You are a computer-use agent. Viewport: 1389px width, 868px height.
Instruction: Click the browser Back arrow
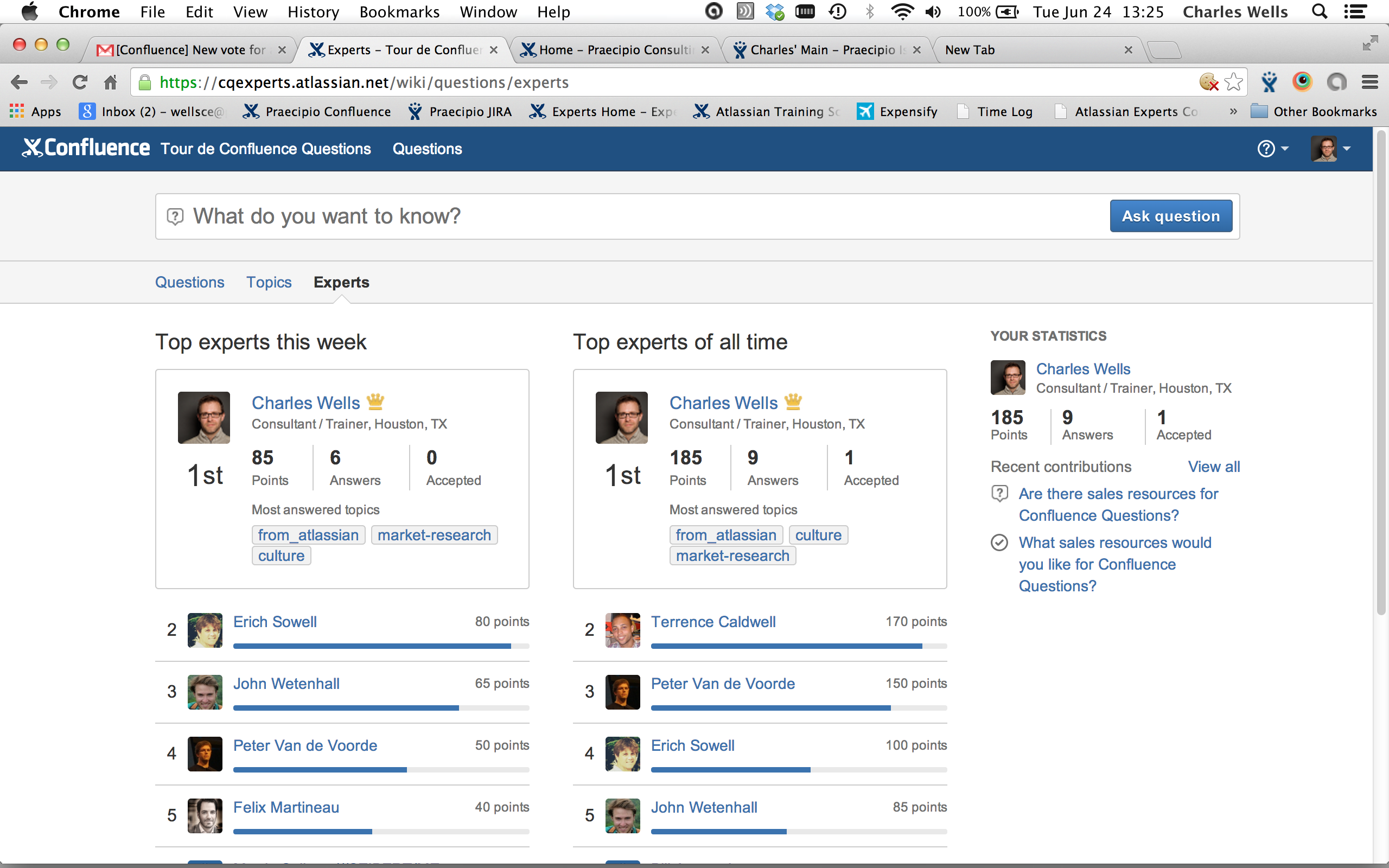coord(20,82)
